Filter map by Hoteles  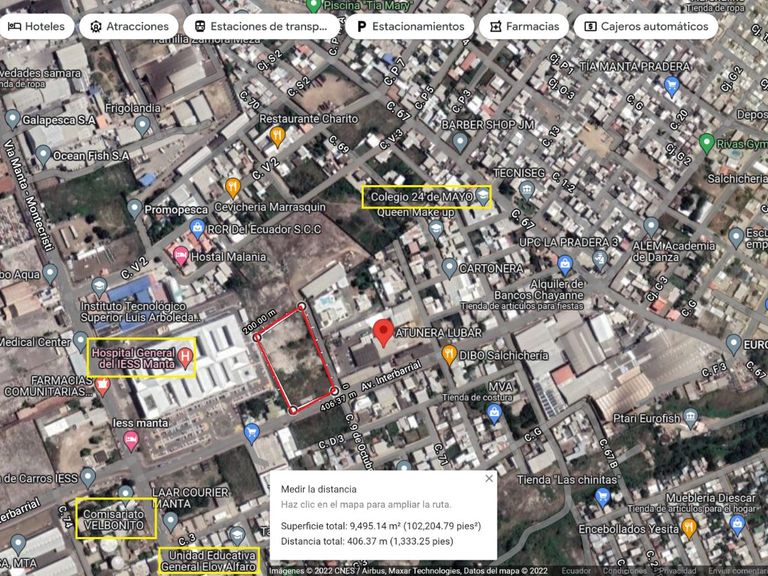pos(37,26)
